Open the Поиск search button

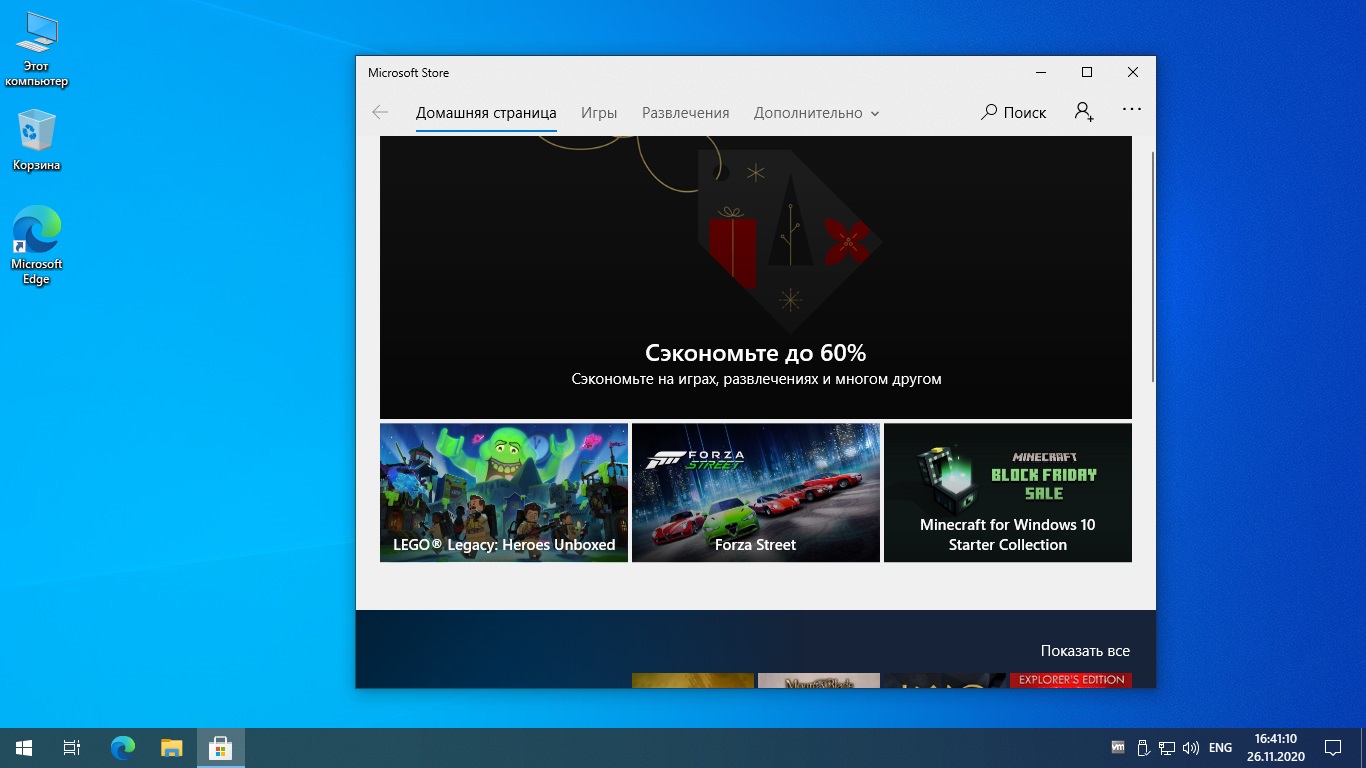pos(1013,112)
